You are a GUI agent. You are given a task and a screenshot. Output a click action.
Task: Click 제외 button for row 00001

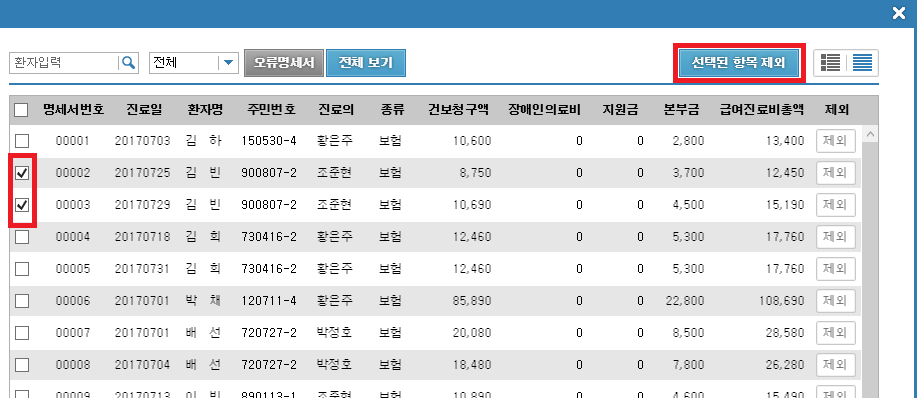click(x=836, y=141)
